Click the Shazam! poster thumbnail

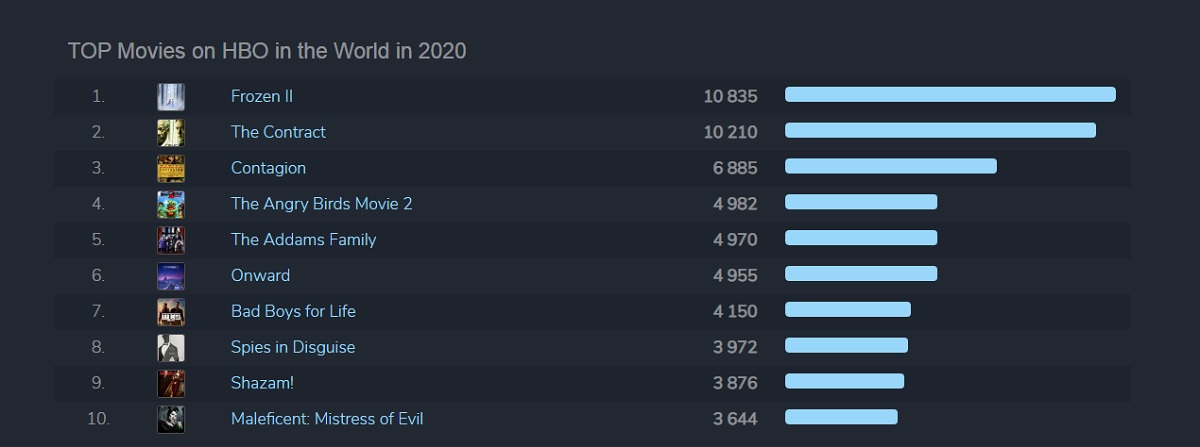[170, 384]
